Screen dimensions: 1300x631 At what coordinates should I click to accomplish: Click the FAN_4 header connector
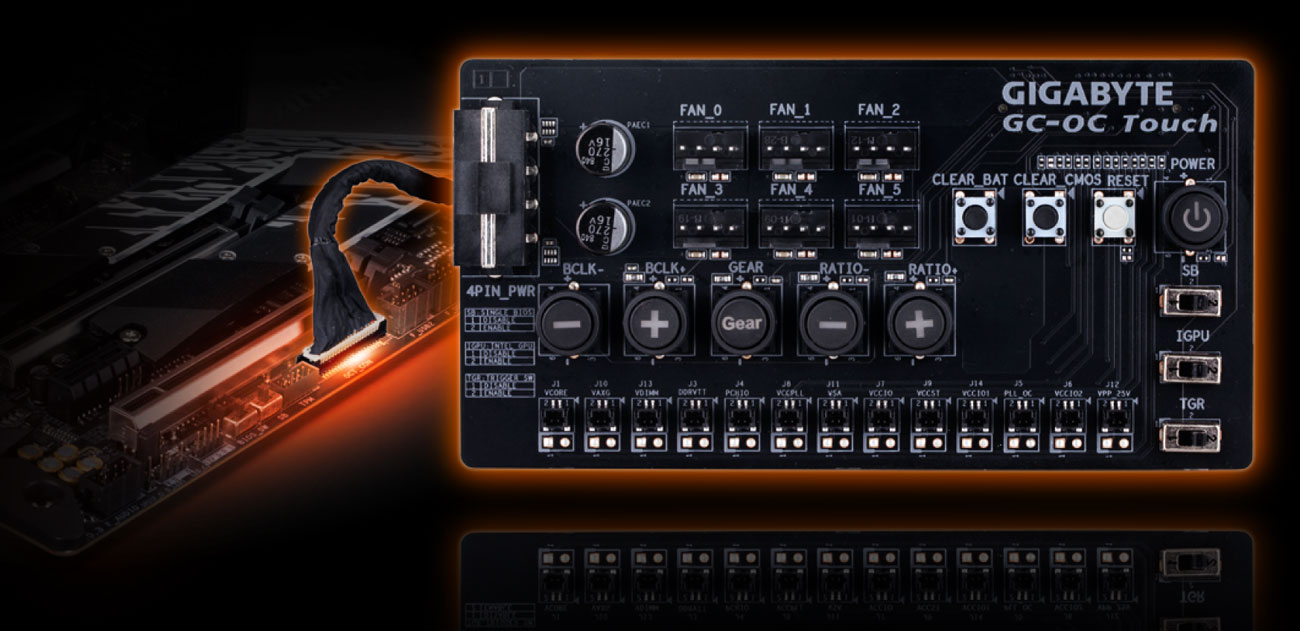tap(793, 224)
